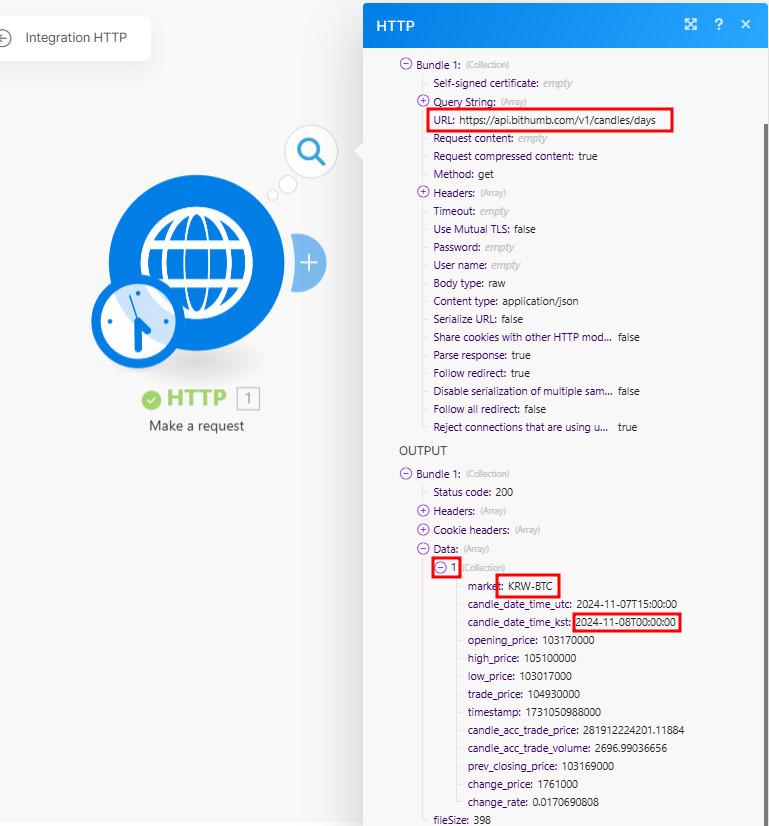Expand the HTTP panel to fullscreen
Viewport: 769px width, 826px height.
tap(690, 25)
